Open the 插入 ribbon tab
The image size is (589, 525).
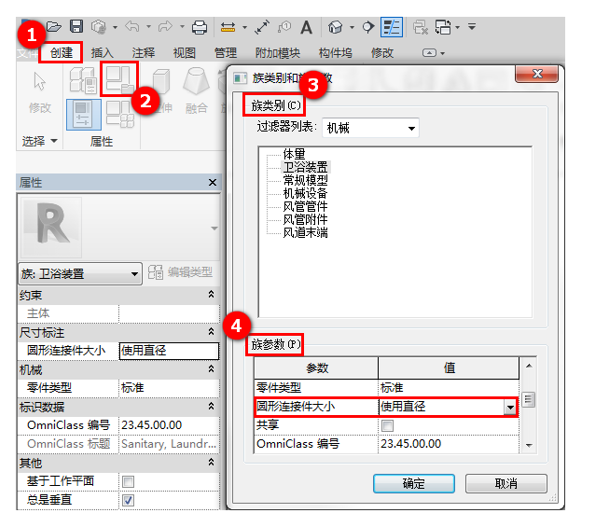[102, 53]
